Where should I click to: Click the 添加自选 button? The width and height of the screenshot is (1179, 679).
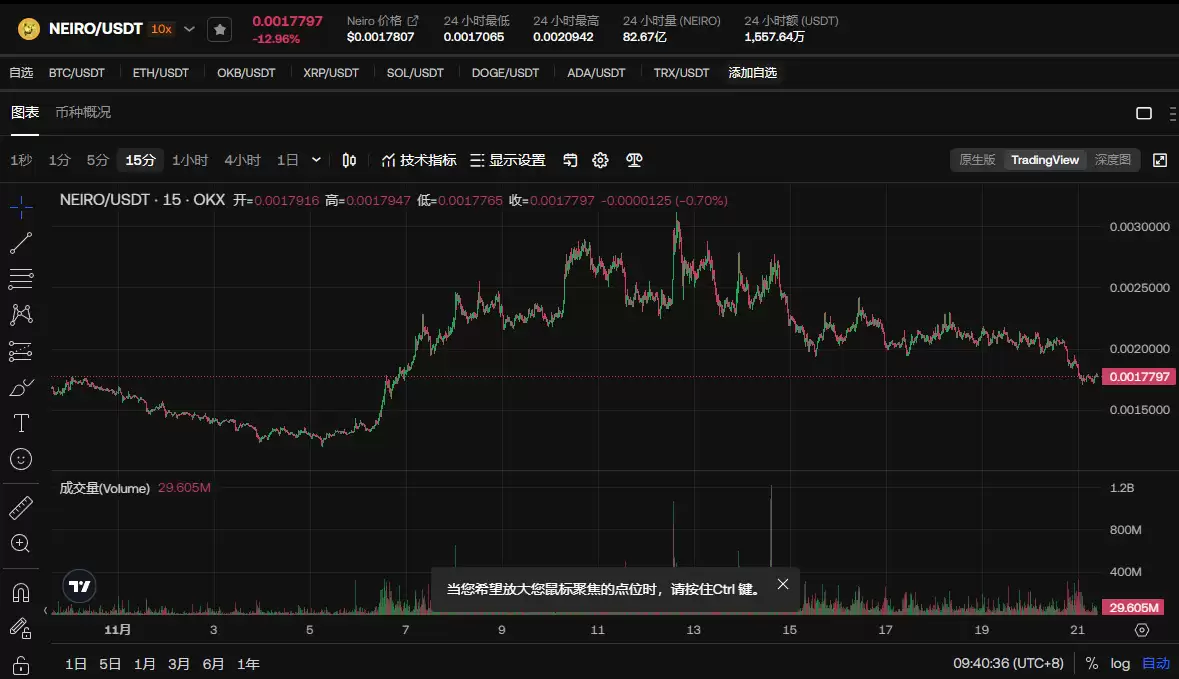(752, 72)
